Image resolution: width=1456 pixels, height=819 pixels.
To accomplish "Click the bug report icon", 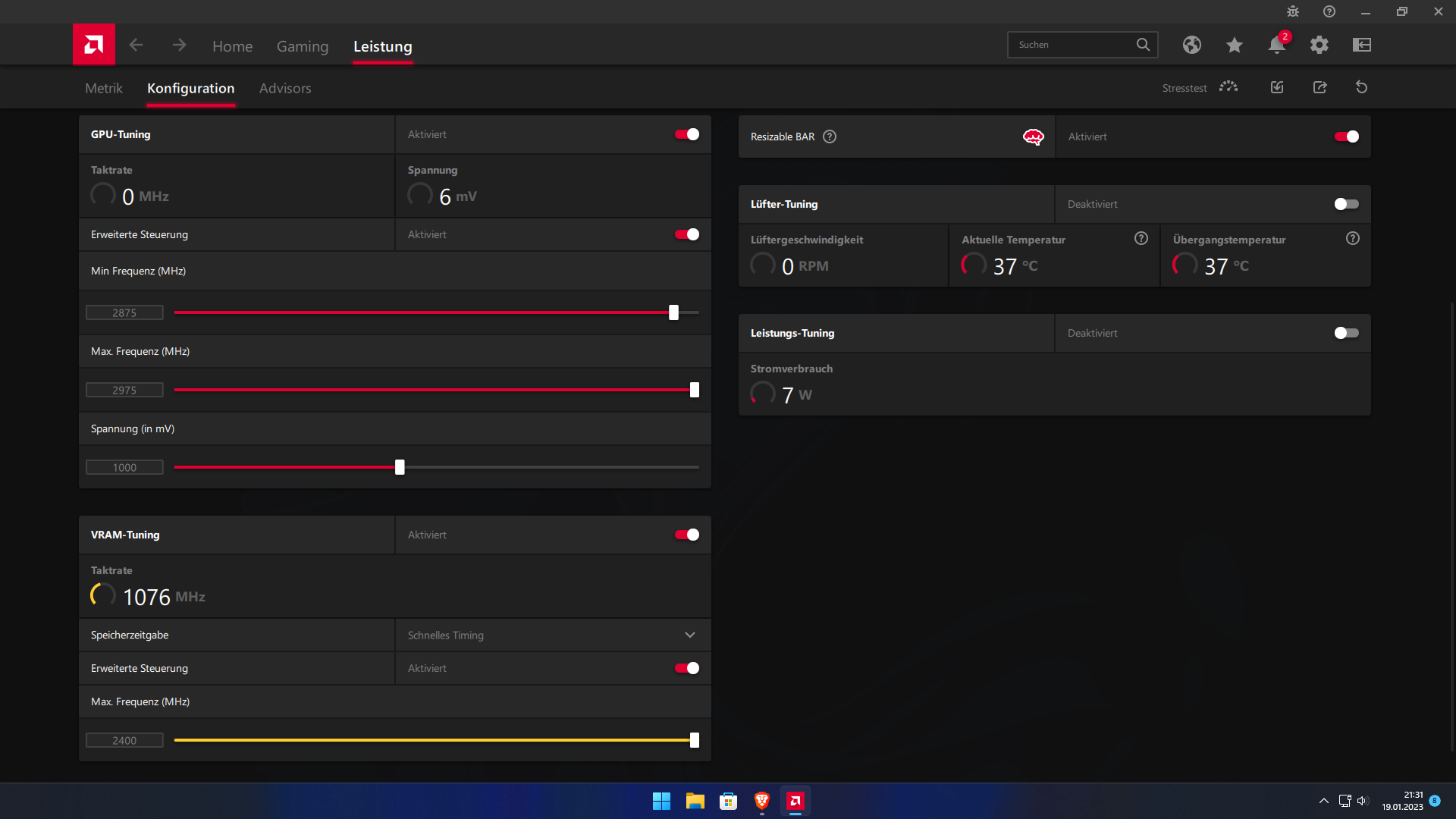I will coord(1292,11).
